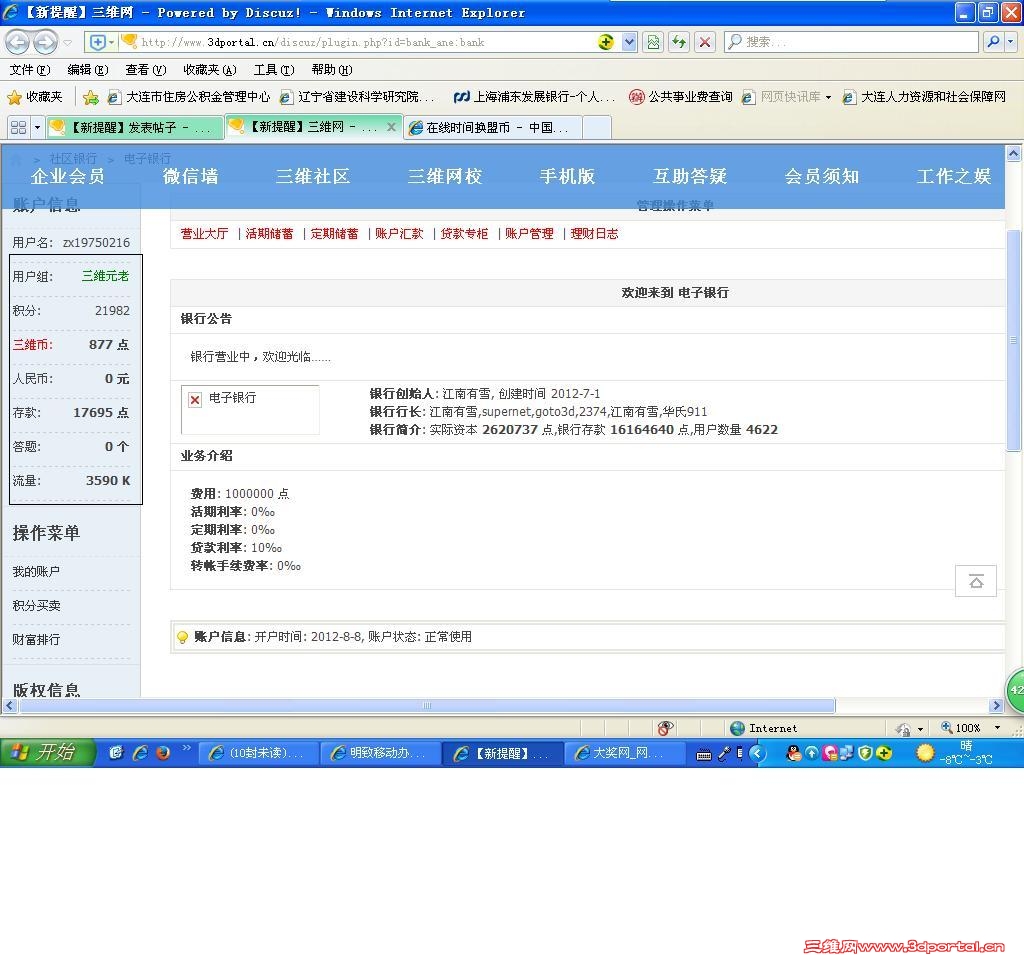Stop loading with the red X icon

click(x=705, y=42)
